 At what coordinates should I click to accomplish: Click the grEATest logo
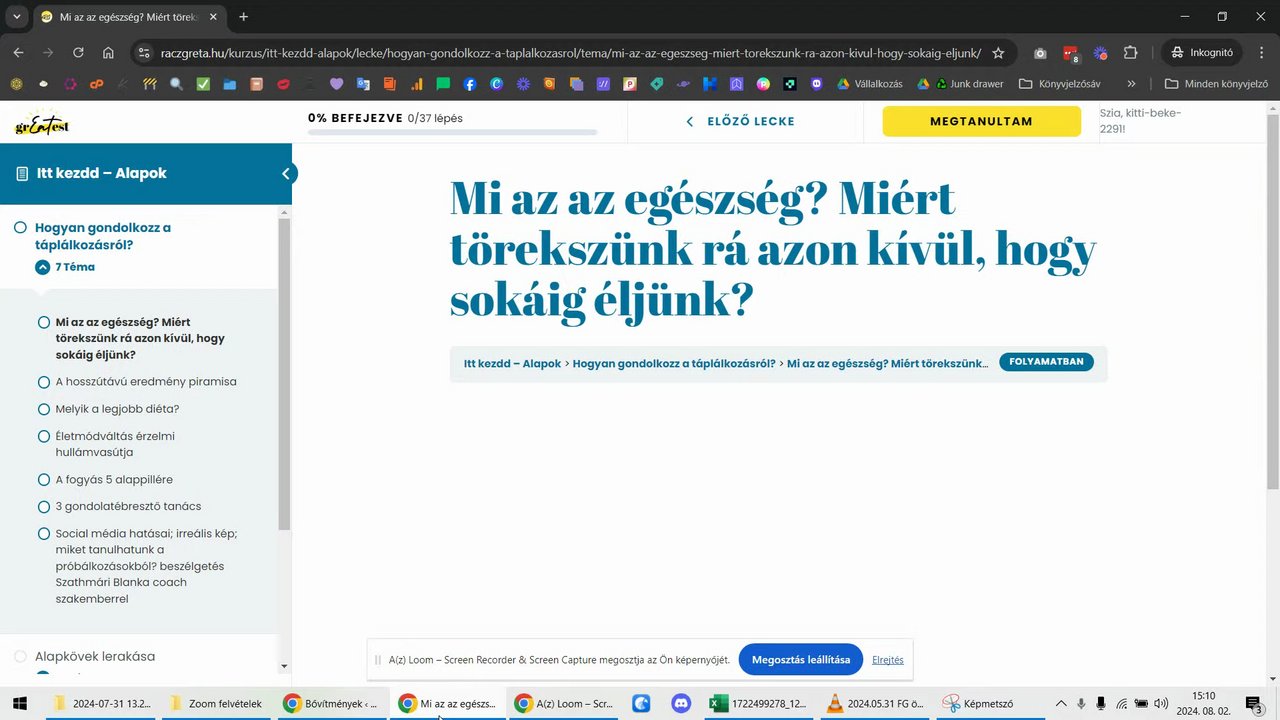pyautogui.click(x=42, y=124)
